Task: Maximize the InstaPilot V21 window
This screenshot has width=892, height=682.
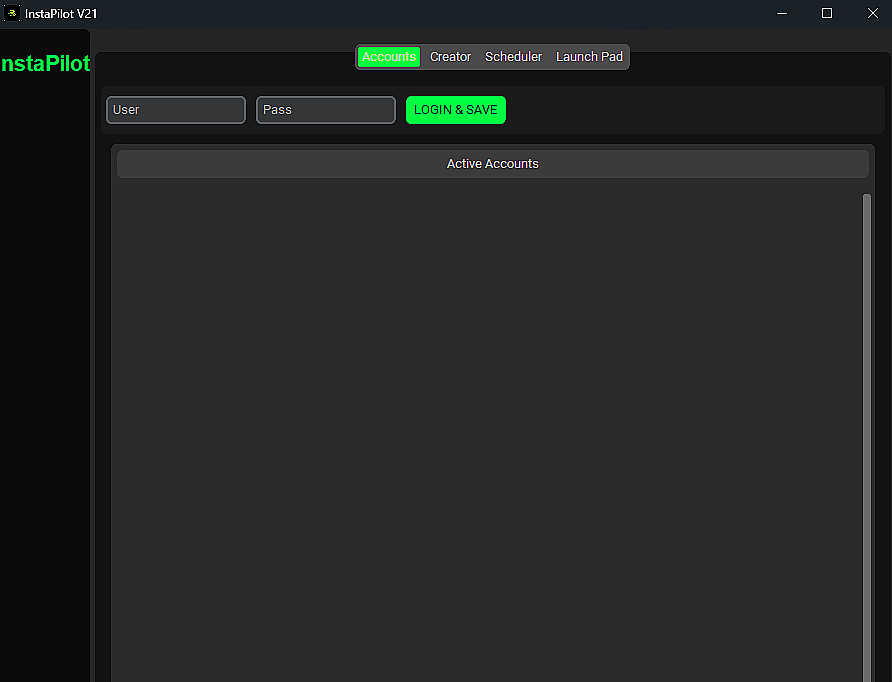Action: (827, 13)
